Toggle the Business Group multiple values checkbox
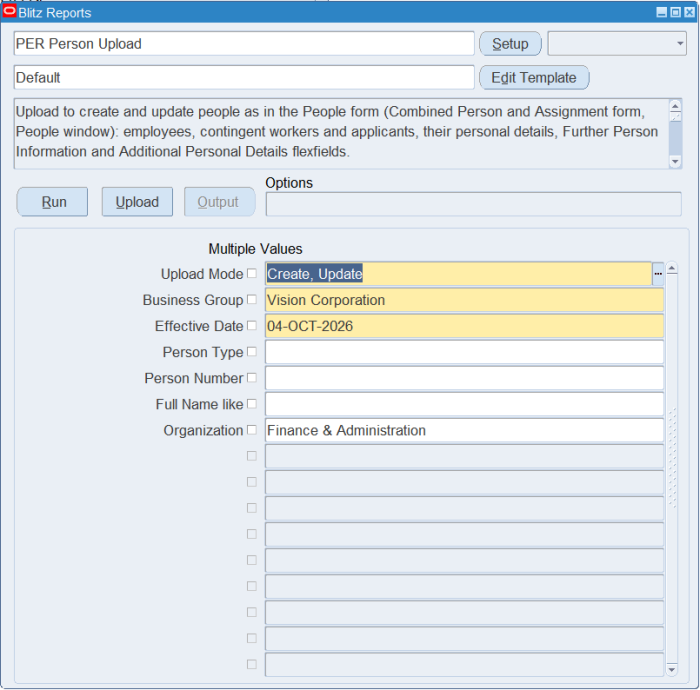 [252, 299]
